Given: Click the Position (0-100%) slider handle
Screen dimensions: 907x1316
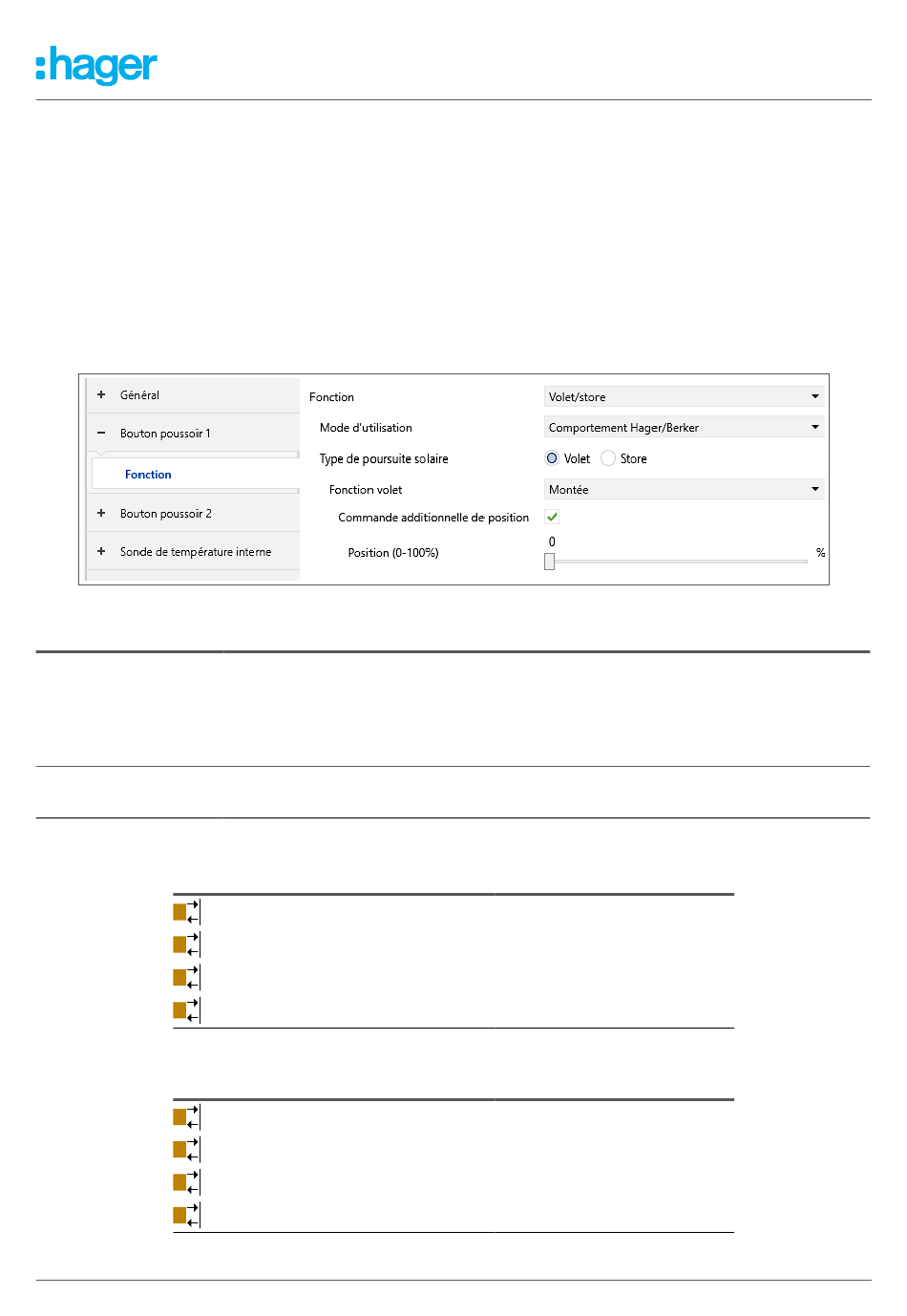Looking at the screenshot, I should pos(549,562).
